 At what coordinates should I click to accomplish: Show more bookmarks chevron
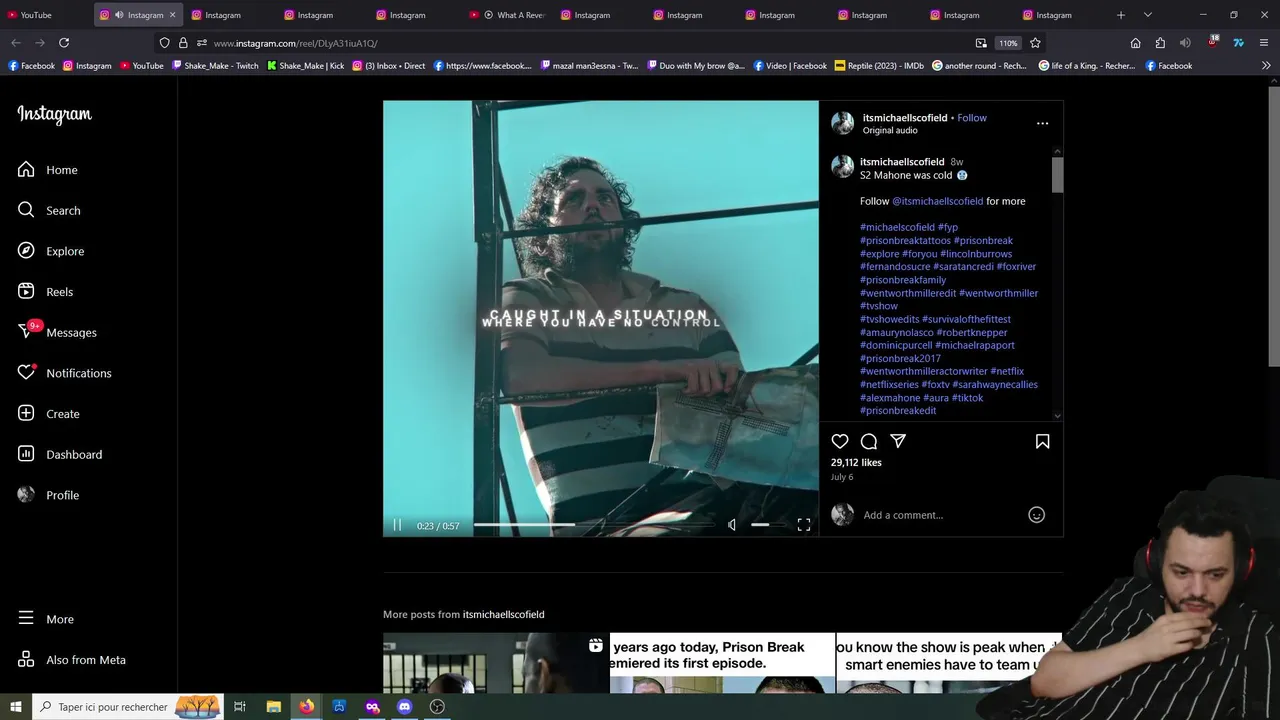[x=1266, y=66]
